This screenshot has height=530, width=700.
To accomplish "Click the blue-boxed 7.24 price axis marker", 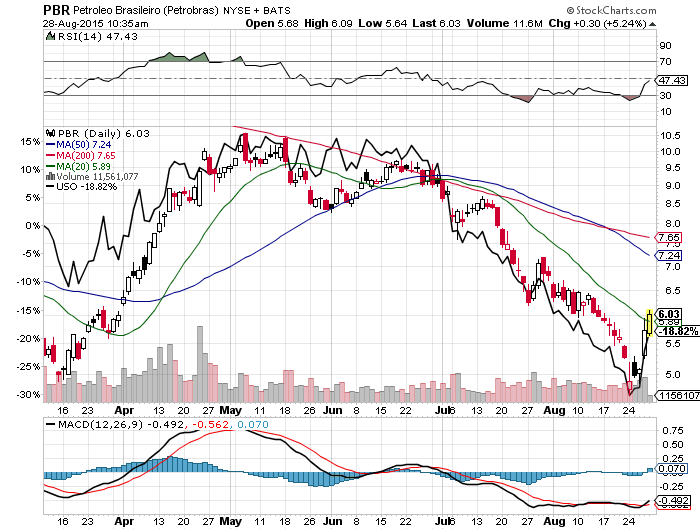I will click(x=668, y=255).
